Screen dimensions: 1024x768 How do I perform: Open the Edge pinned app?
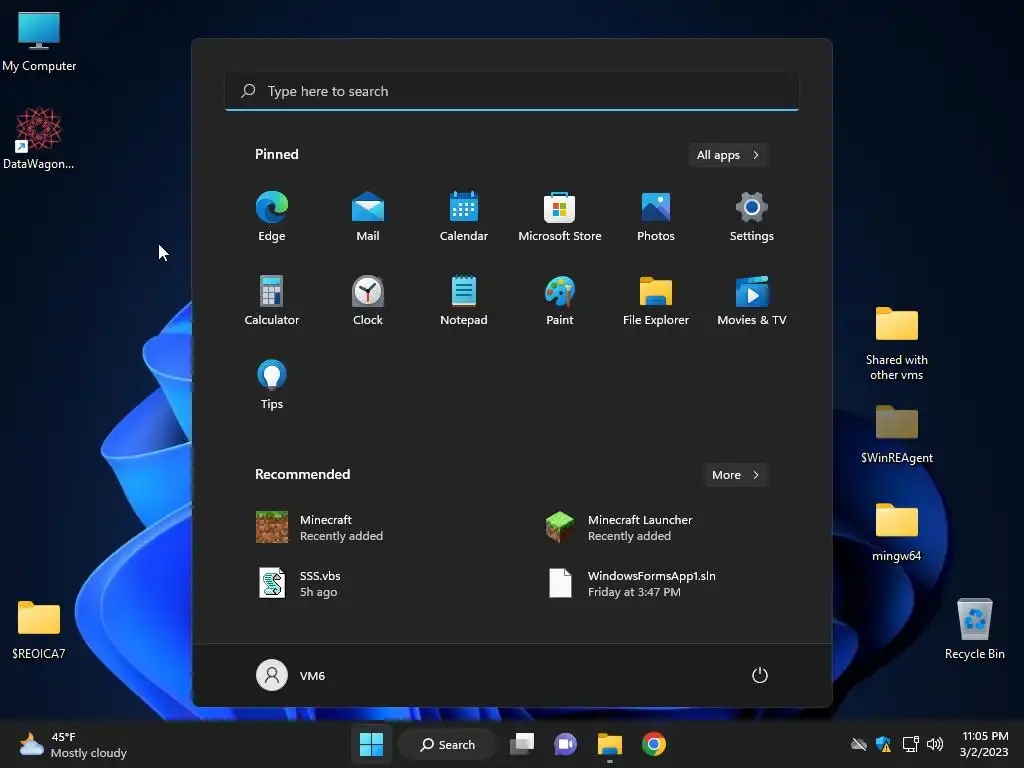(x=272, y=217)
